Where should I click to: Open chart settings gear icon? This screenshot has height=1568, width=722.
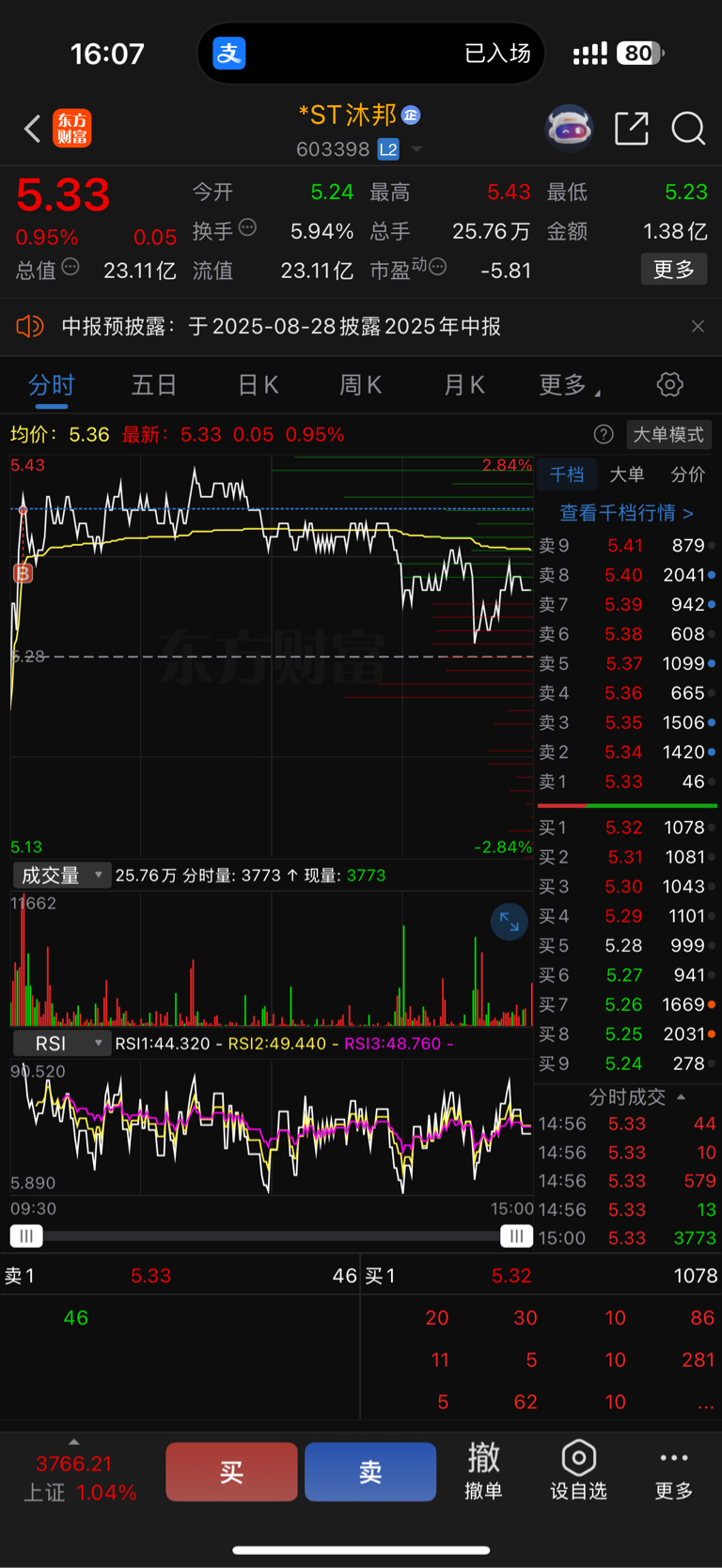(669, 384)
